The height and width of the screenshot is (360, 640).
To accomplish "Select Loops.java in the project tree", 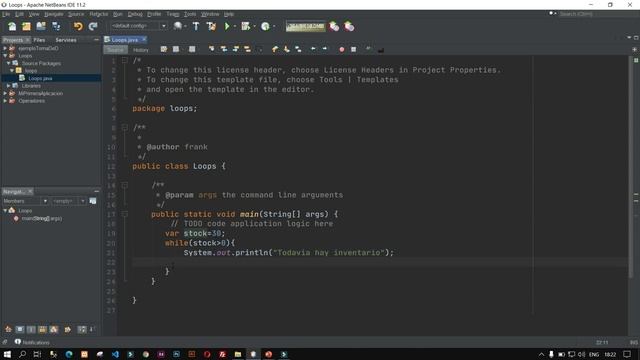I will click(40, 78).
